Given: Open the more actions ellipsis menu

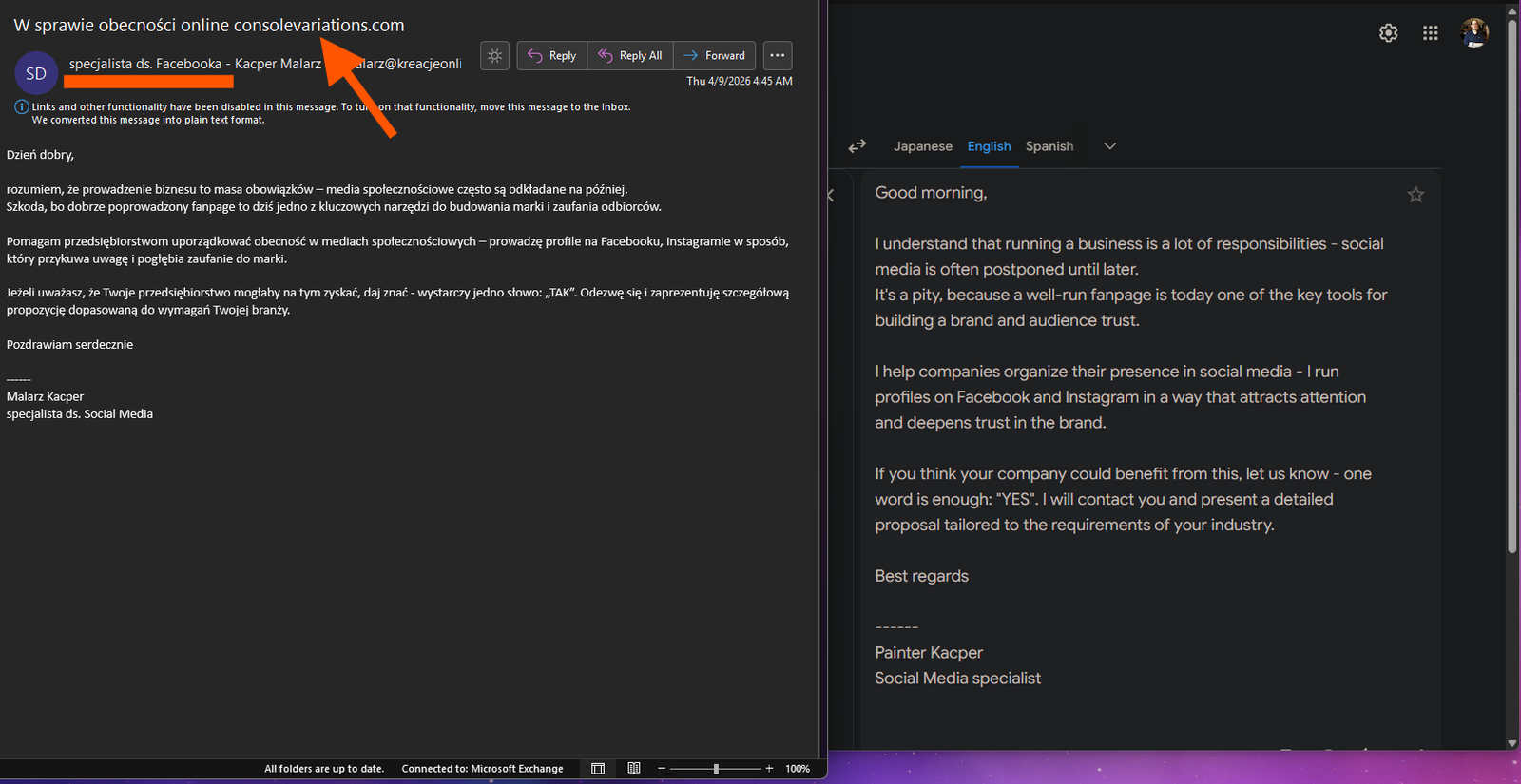Looking at the screenshot, I should (x=777, y=56).
